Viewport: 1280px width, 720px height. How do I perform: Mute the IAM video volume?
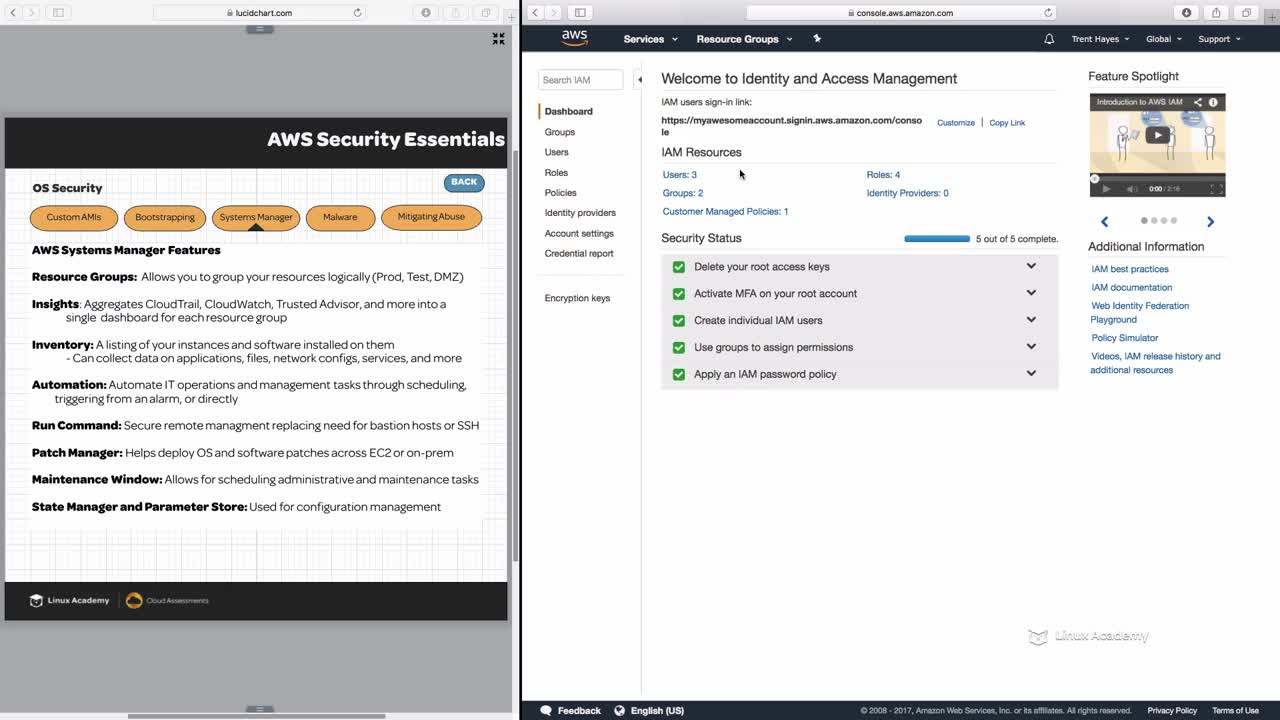point(1132,189)
